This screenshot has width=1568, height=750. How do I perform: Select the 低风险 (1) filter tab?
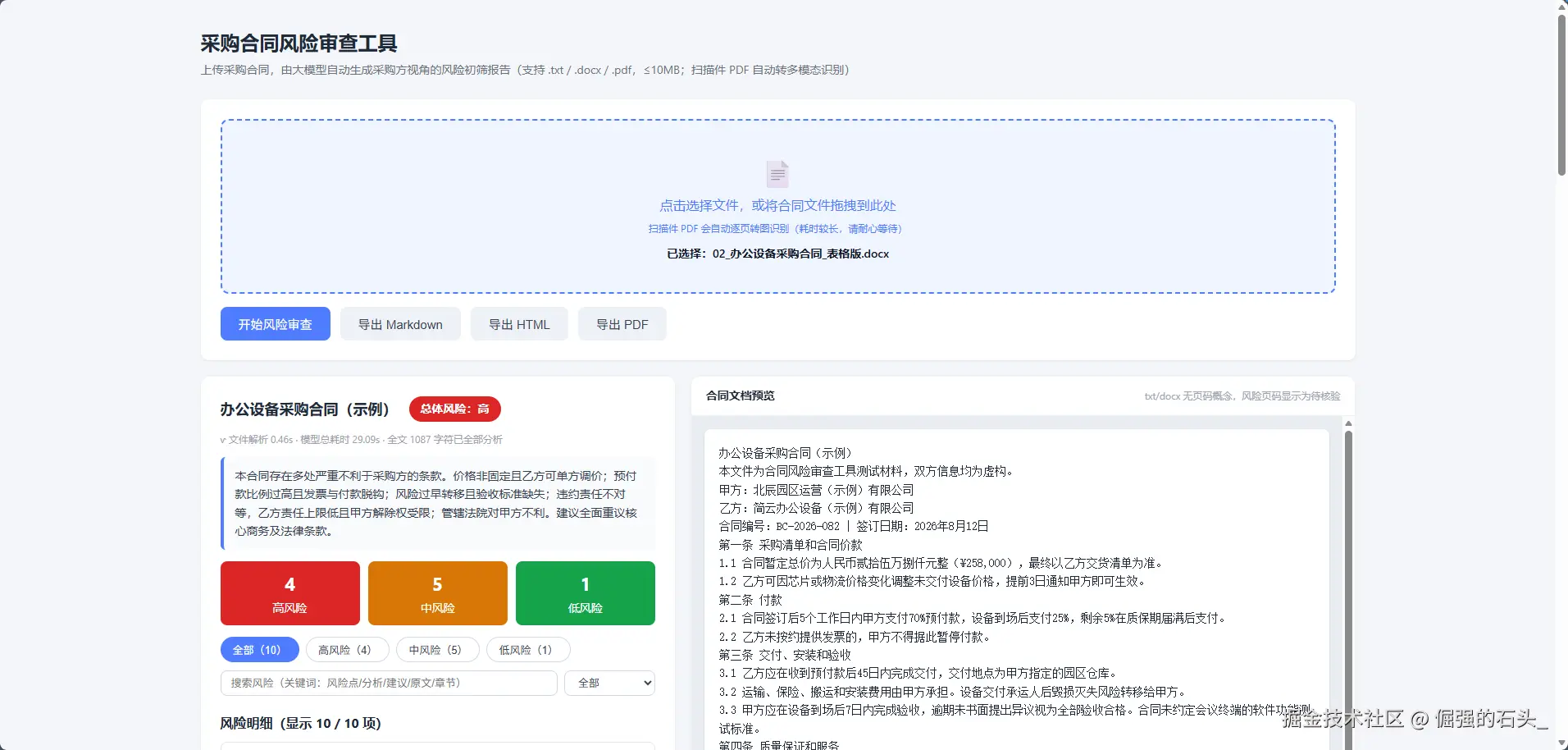pyautogui.click(x=528, y=650)
